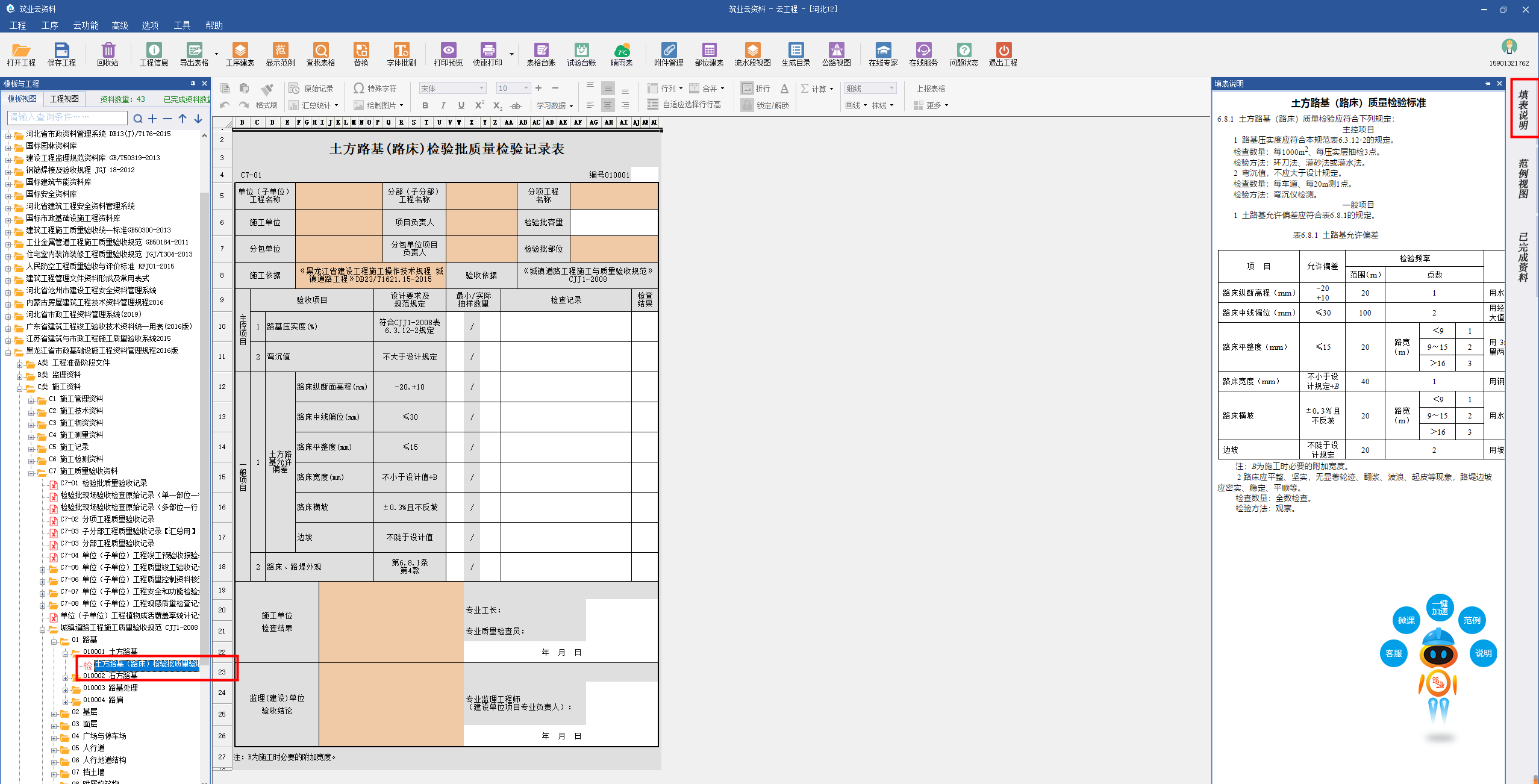Increase font size with plus icon

[538, 89]
